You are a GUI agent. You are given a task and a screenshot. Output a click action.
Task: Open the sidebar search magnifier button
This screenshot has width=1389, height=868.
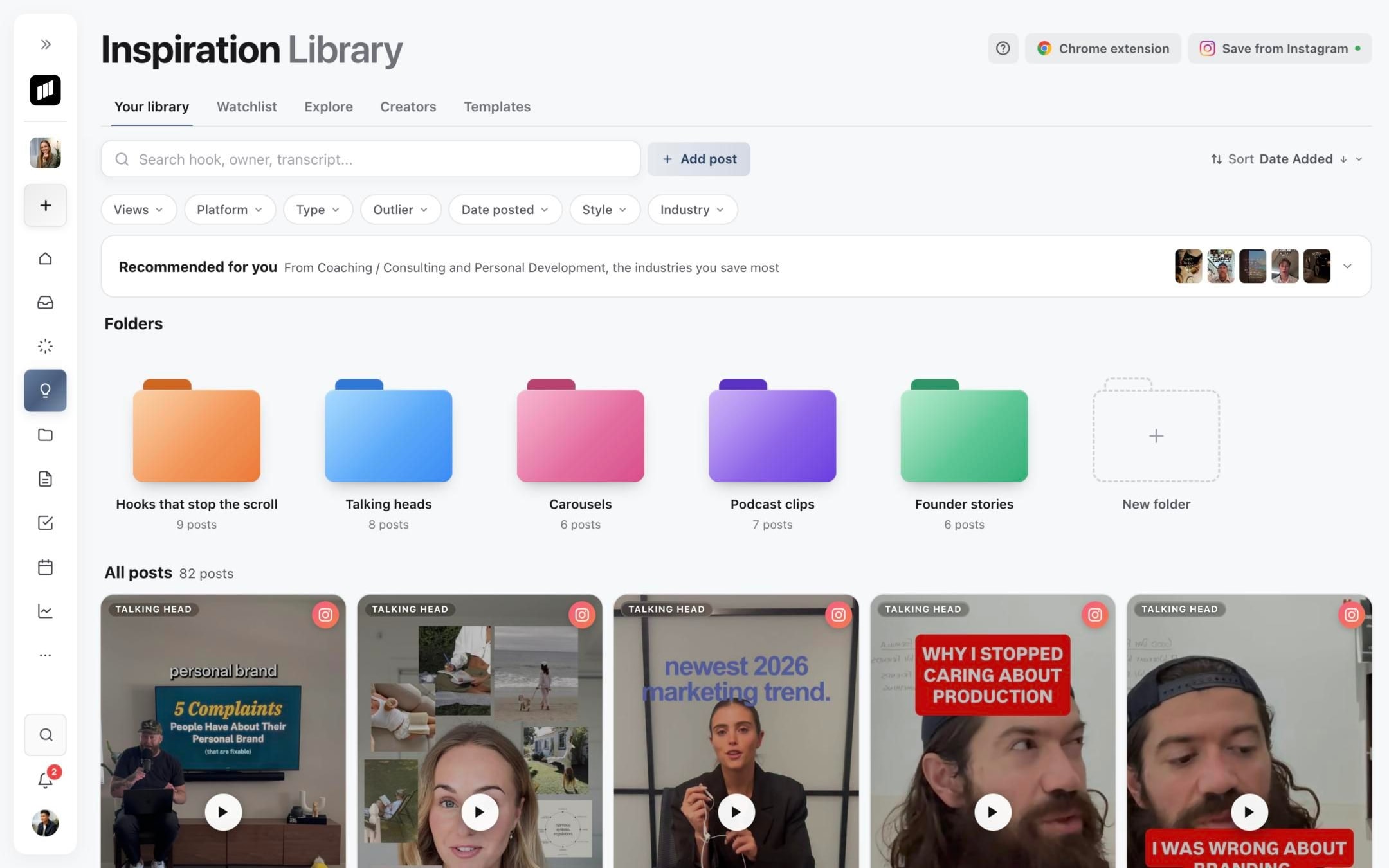click(x=45, y=735)
